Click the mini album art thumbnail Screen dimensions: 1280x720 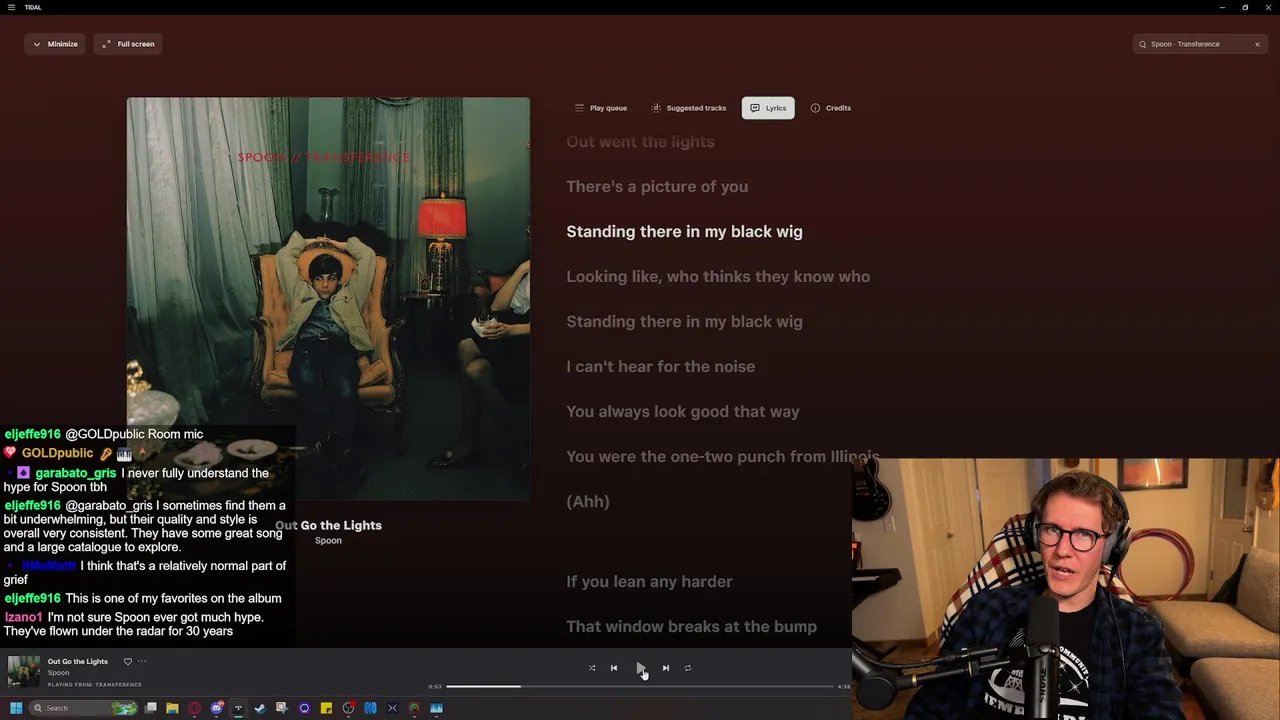[x=24, y=671]
